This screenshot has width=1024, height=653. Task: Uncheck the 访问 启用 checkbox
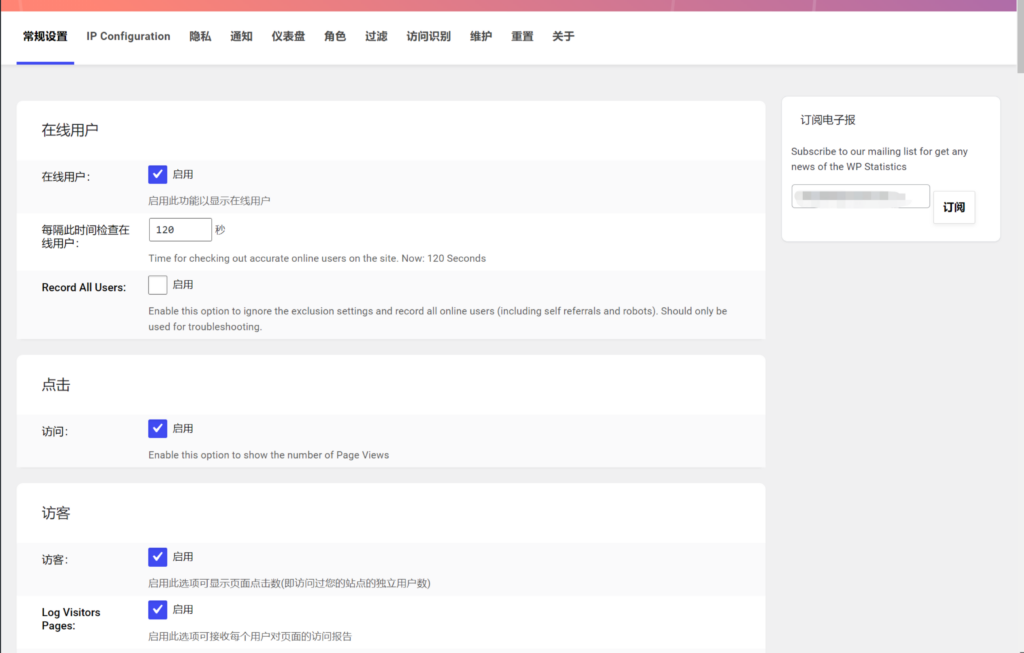pyautogui.click(x=157, y=428)
